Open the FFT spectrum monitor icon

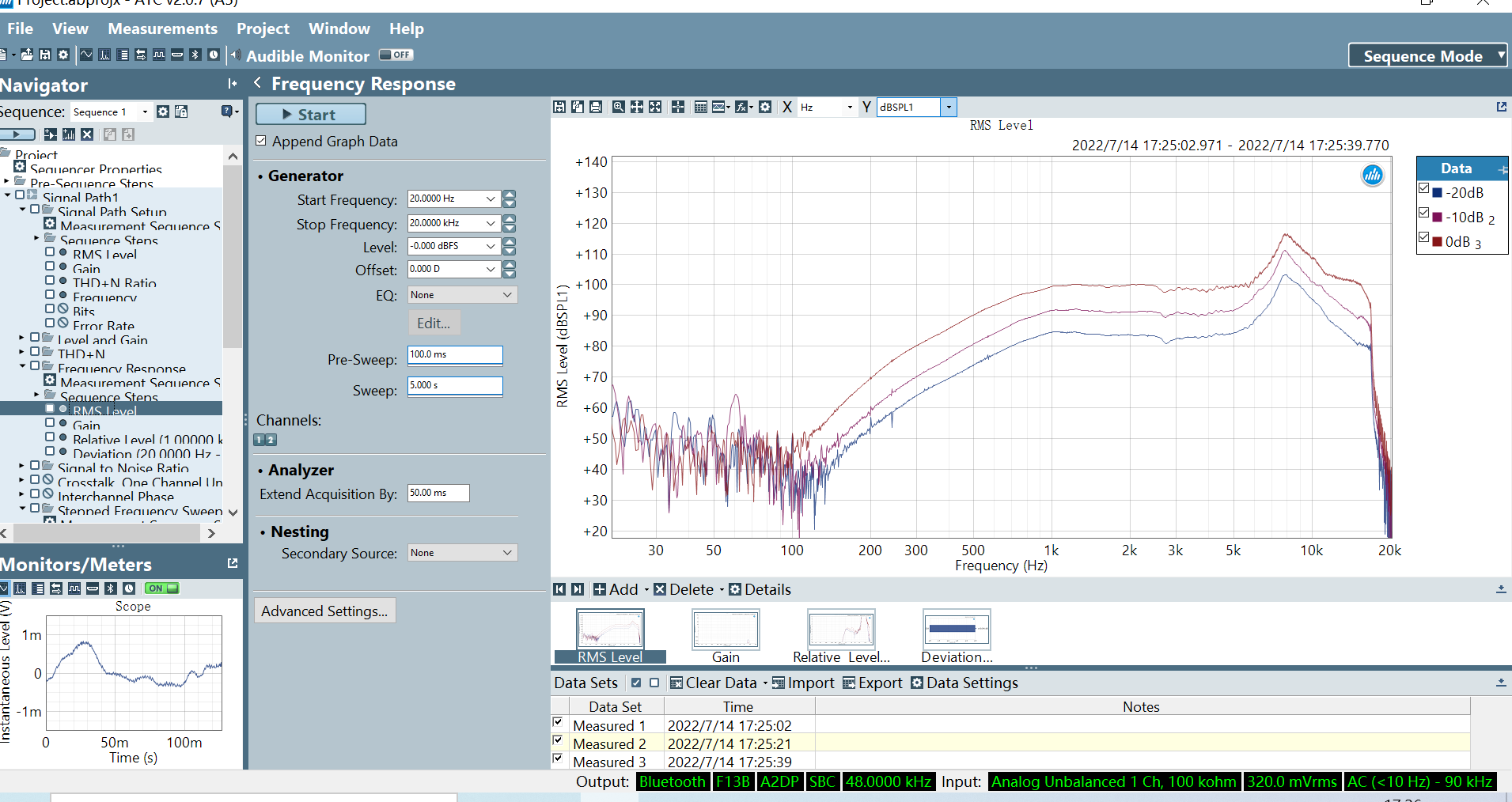tap(104, 55)
